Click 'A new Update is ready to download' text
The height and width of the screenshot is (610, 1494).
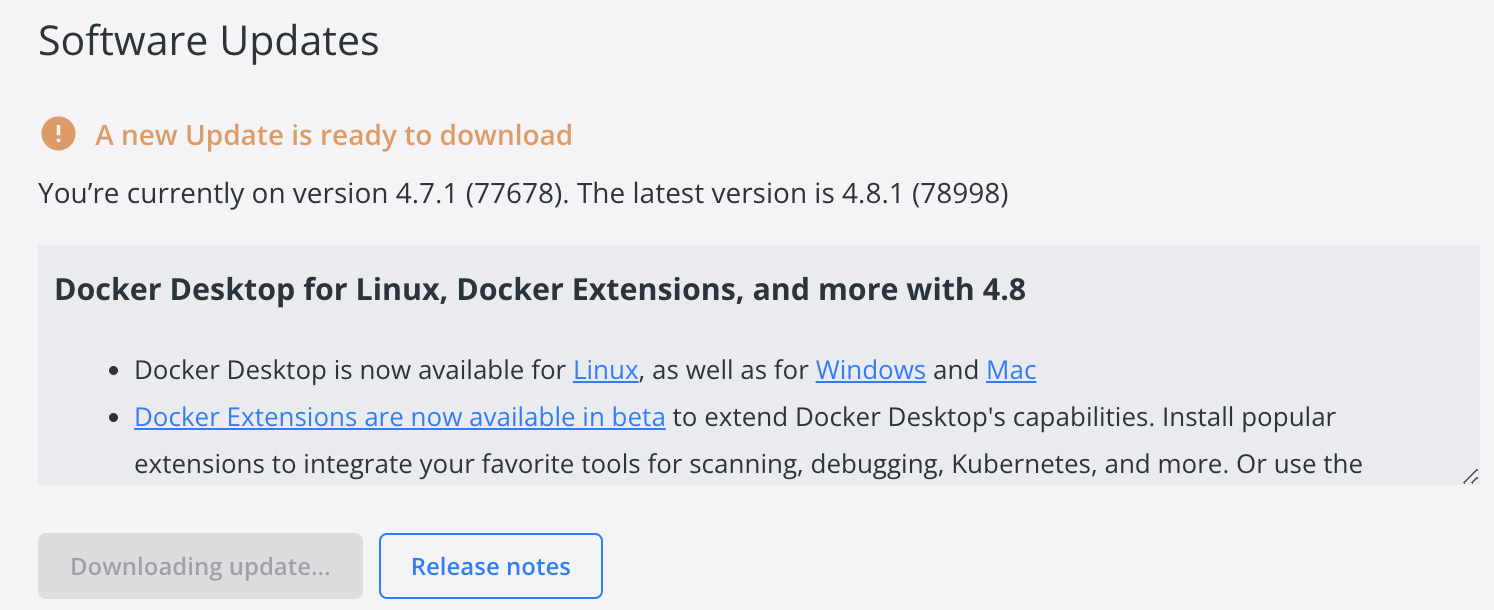333,135
